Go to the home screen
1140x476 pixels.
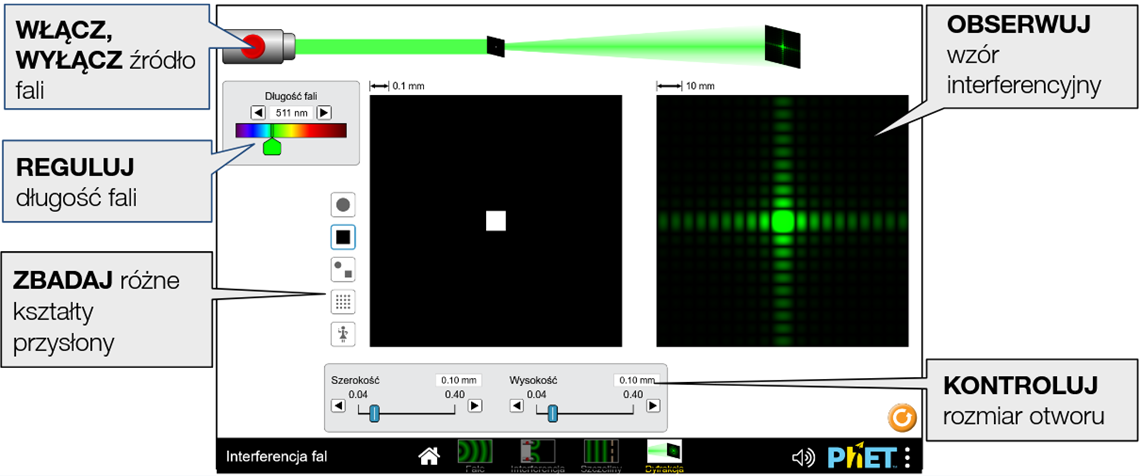(x=429, y=457)
